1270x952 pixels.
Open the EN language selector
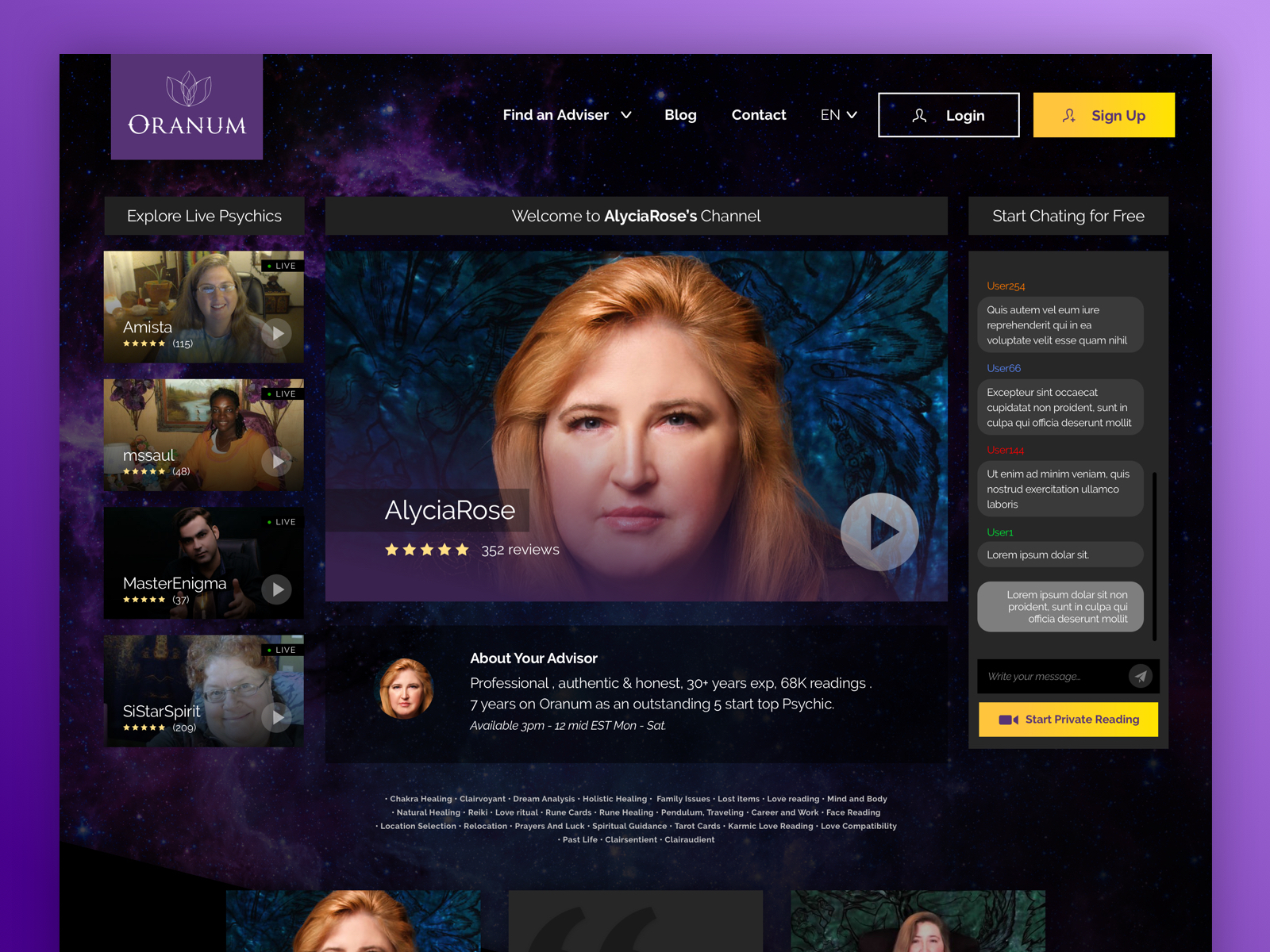point(838,115)
